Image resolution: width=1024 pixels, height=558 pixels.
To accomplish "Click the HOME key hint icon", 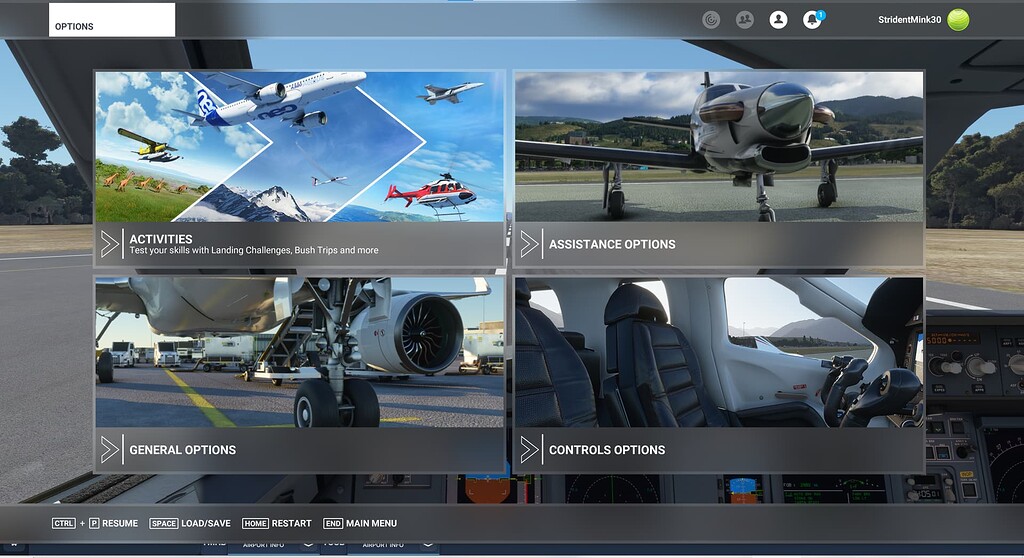I will [255, 523].
